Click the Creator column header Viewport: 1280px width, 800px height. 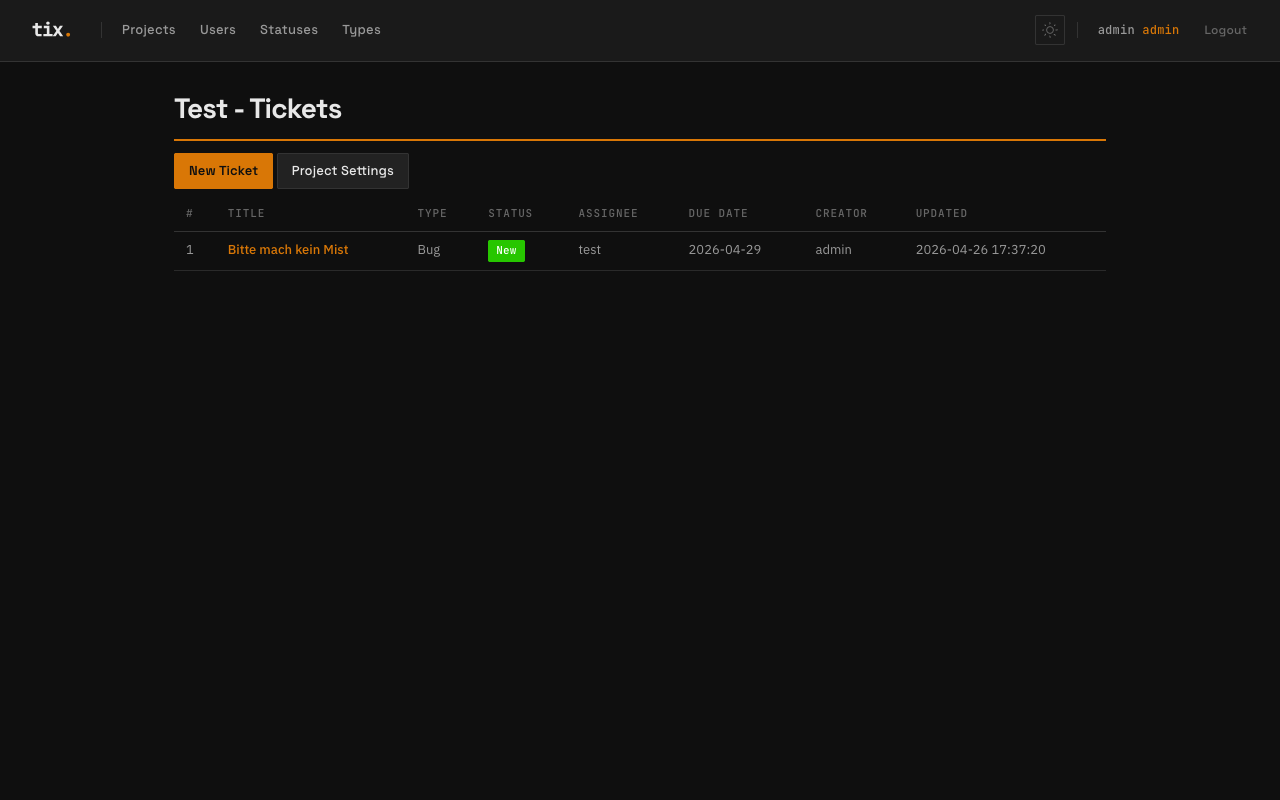(841, 213)
